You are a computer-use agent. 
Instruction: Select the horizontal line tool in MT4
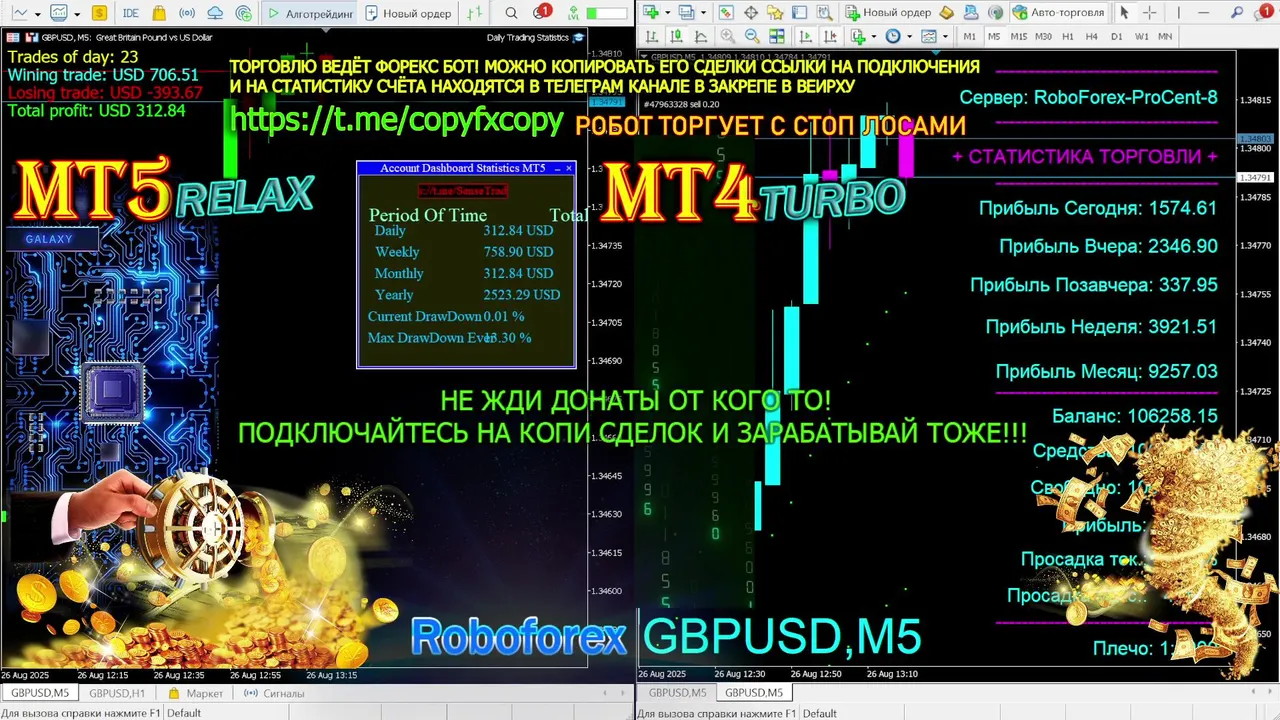(1203, 12)
